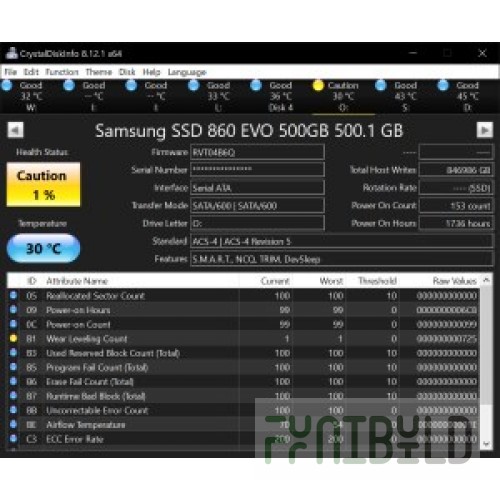Click the ID column header
Viewport: 500px width, 500px height.
coord(31,281)
